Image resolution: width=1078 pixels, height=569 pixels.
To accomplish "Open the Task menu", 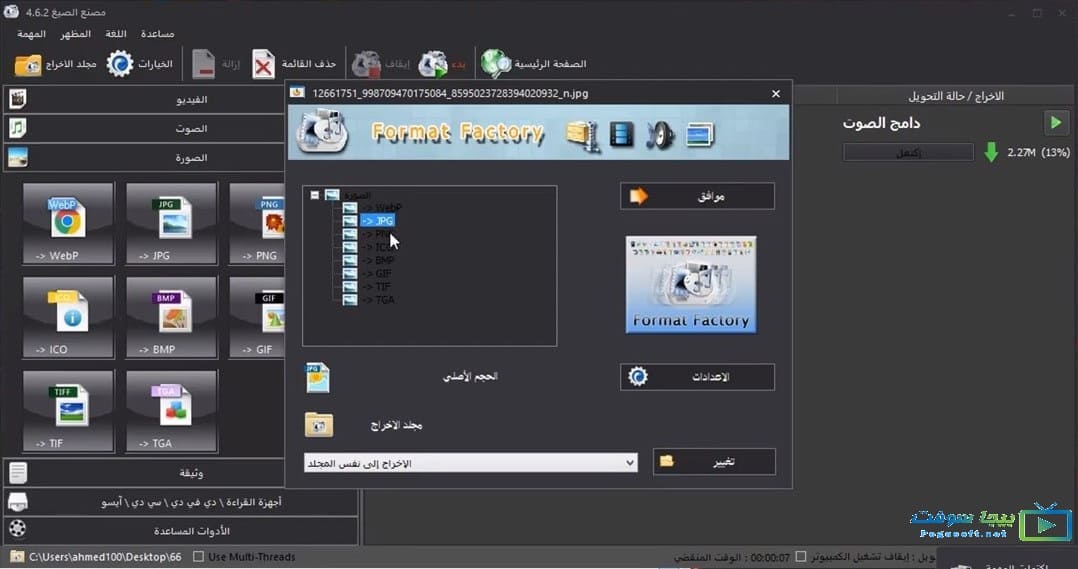I will (32, 34).
